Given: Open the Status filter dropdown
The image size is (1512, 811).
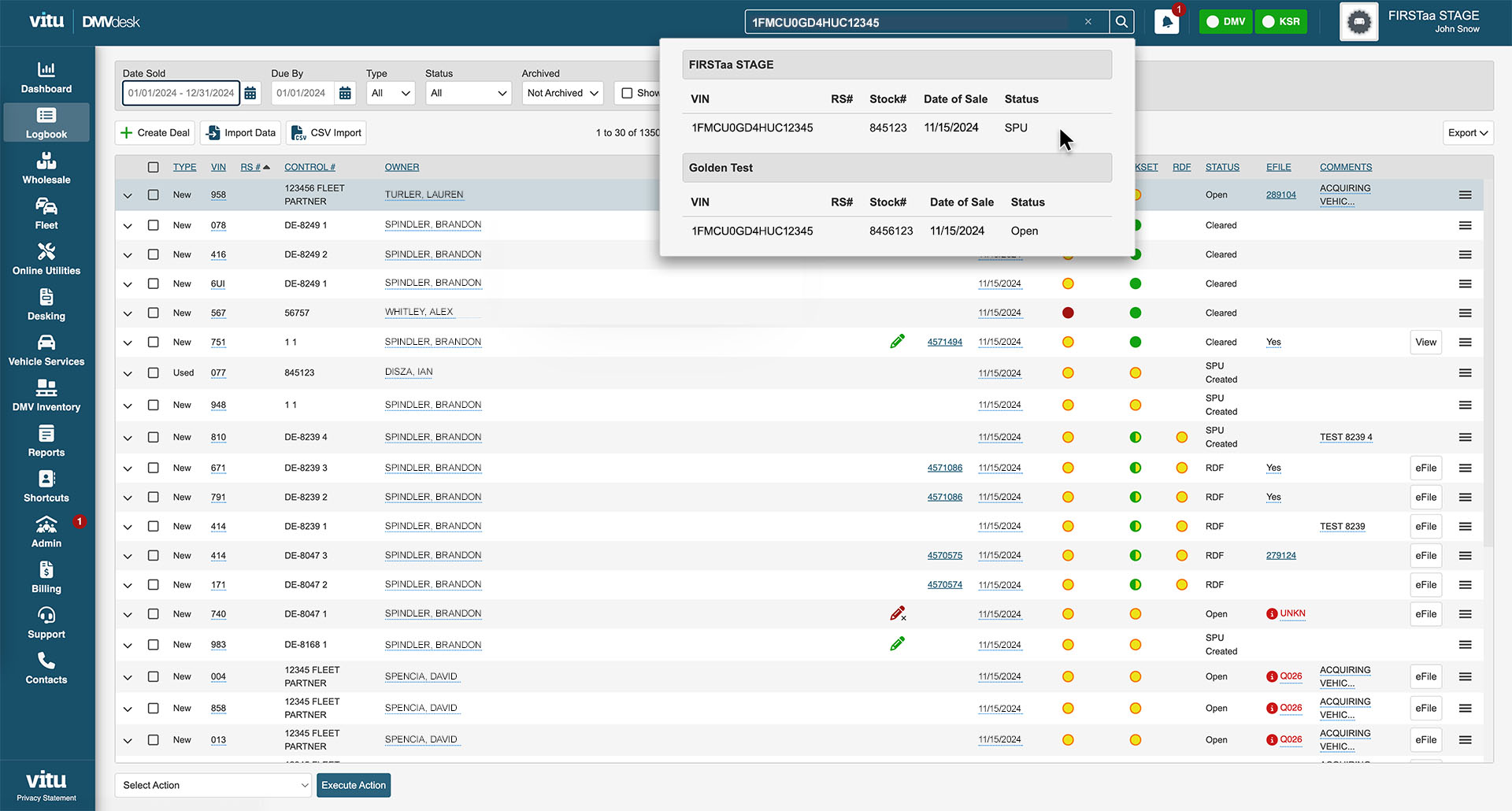Looking at the screenshot, I should tap(468, 92).
